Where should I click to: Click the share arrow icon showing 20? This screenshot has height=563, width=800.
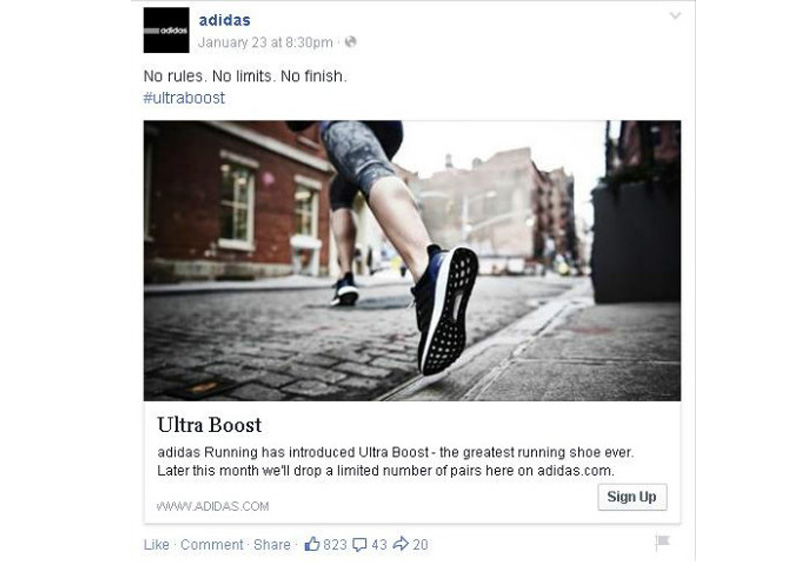401,544
